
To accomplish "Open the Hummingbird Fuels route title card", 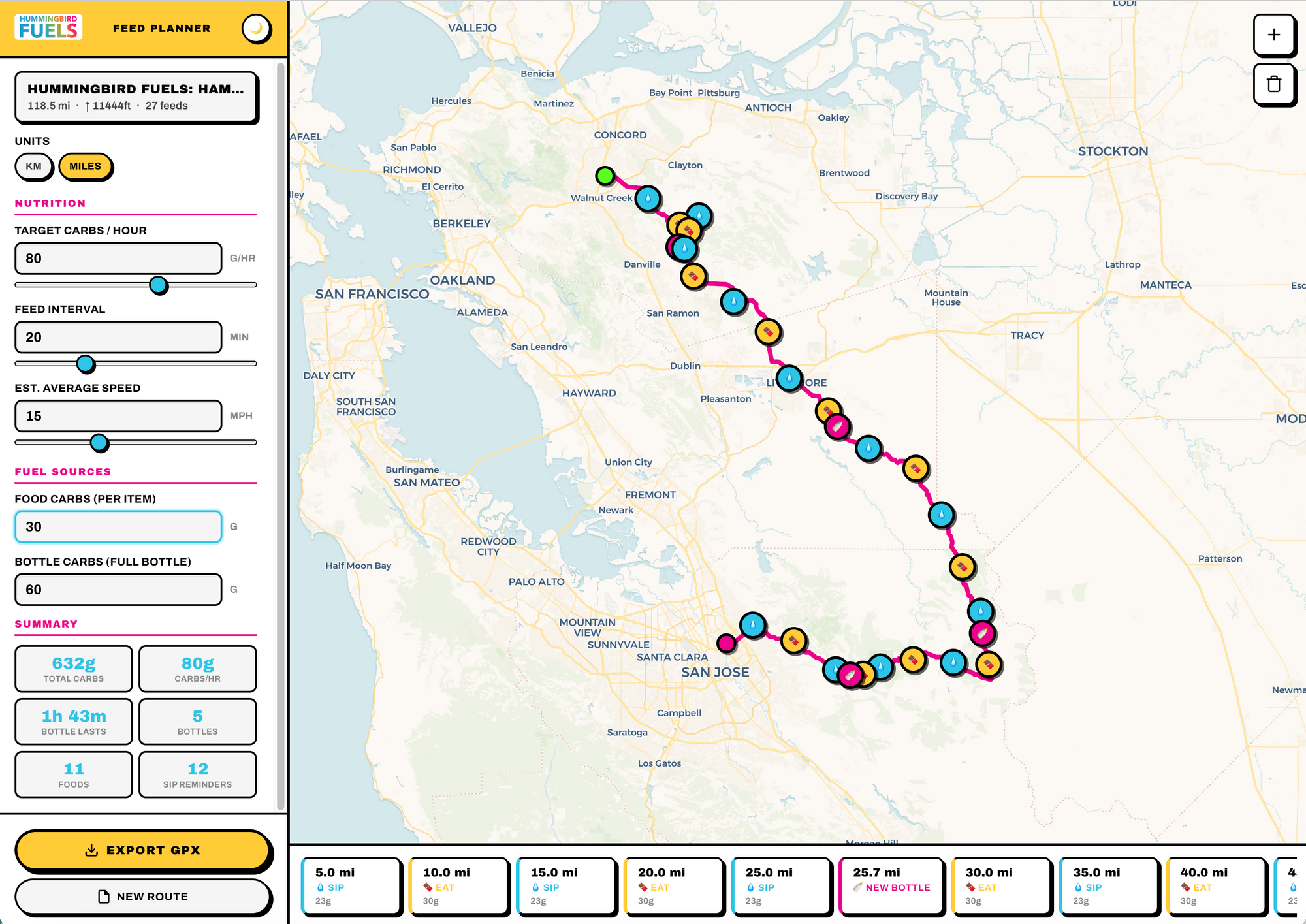I will pos(136,97).
